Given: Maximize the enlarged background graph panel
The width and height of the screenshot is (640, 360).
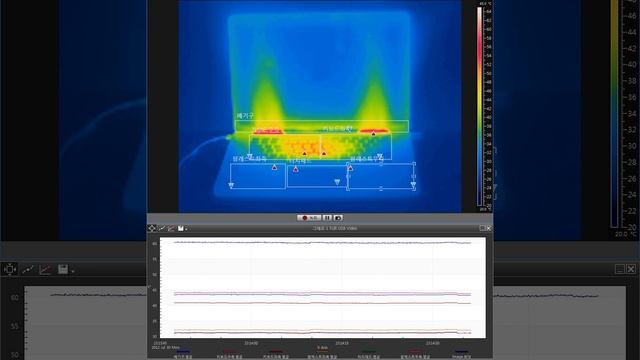Looking at the screenshot, I should pos(620,269).
